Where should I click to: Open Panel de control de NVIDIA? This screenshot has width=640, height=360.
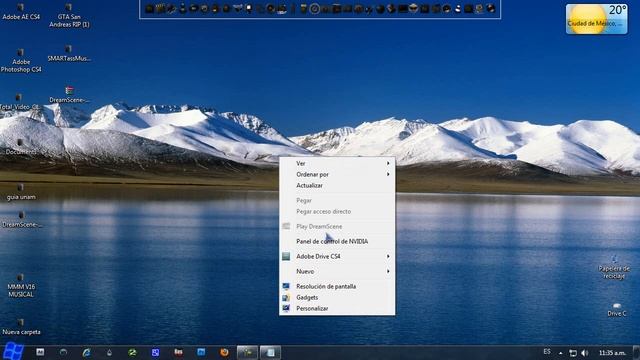point(337,241)
